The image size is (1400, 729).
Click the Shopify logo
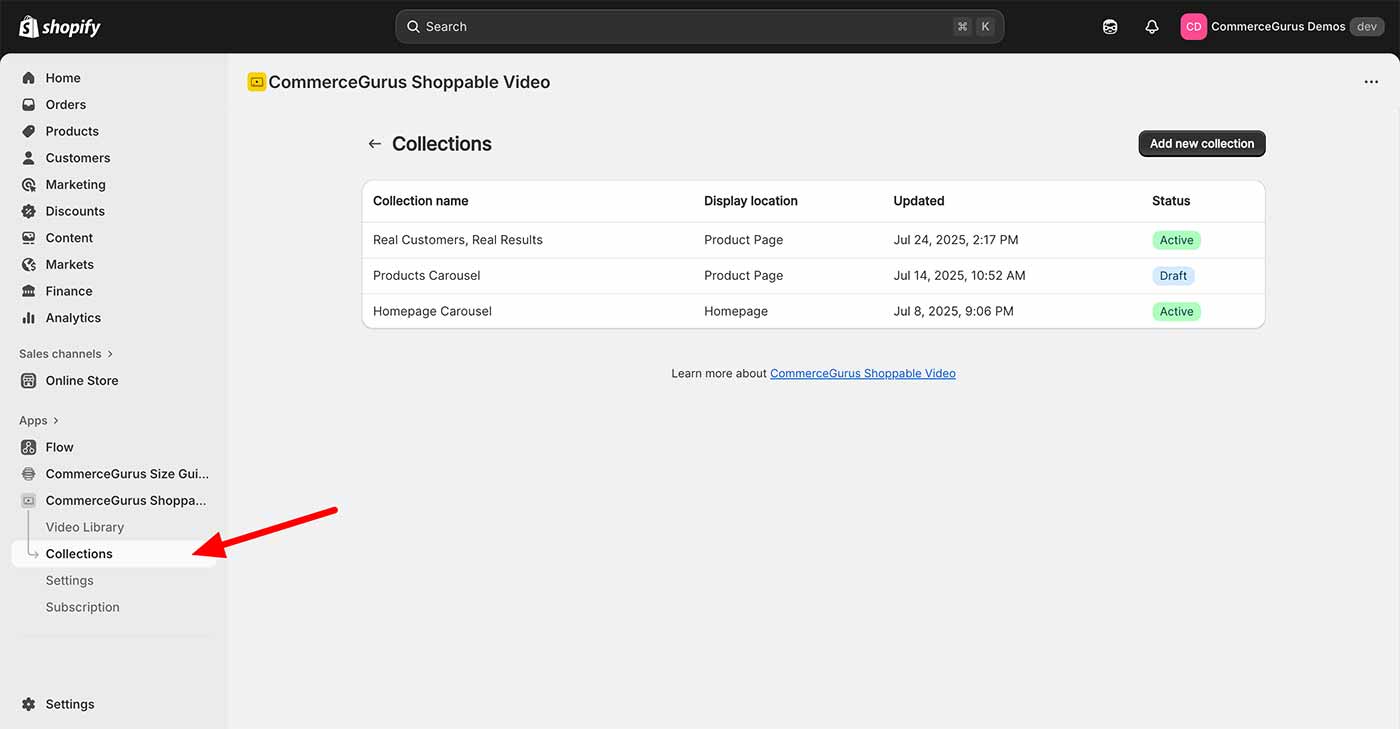(x=60, y=26)
